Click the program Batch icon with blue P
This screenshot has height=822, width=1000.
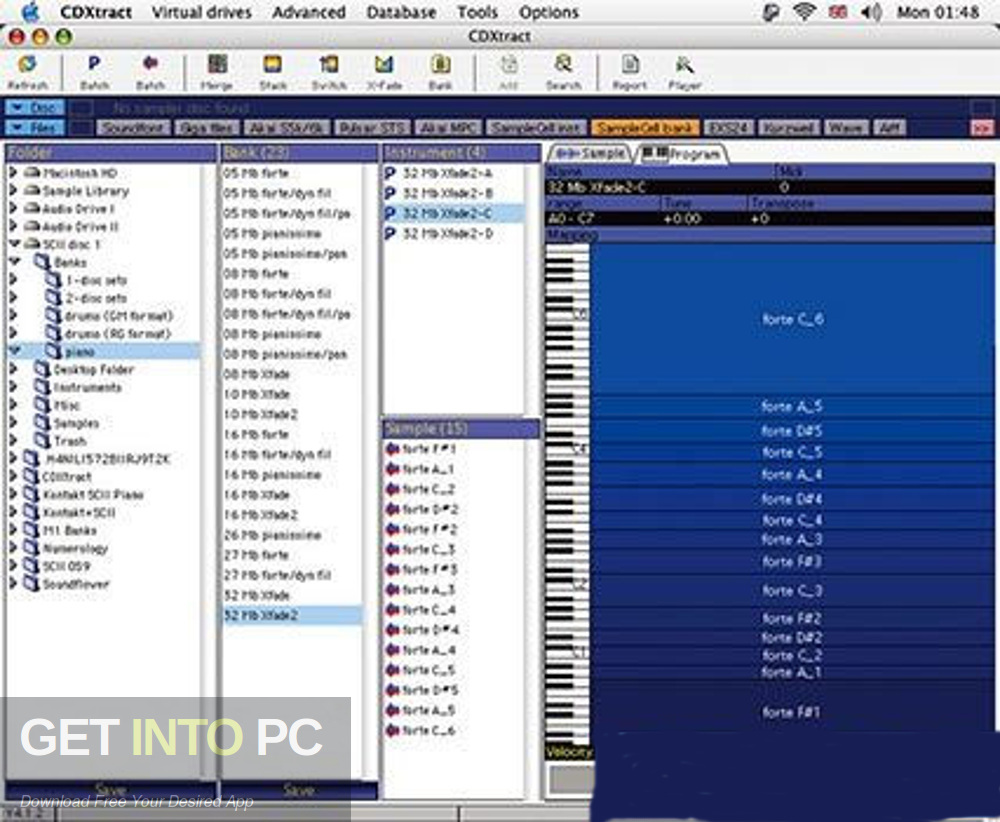94,64
